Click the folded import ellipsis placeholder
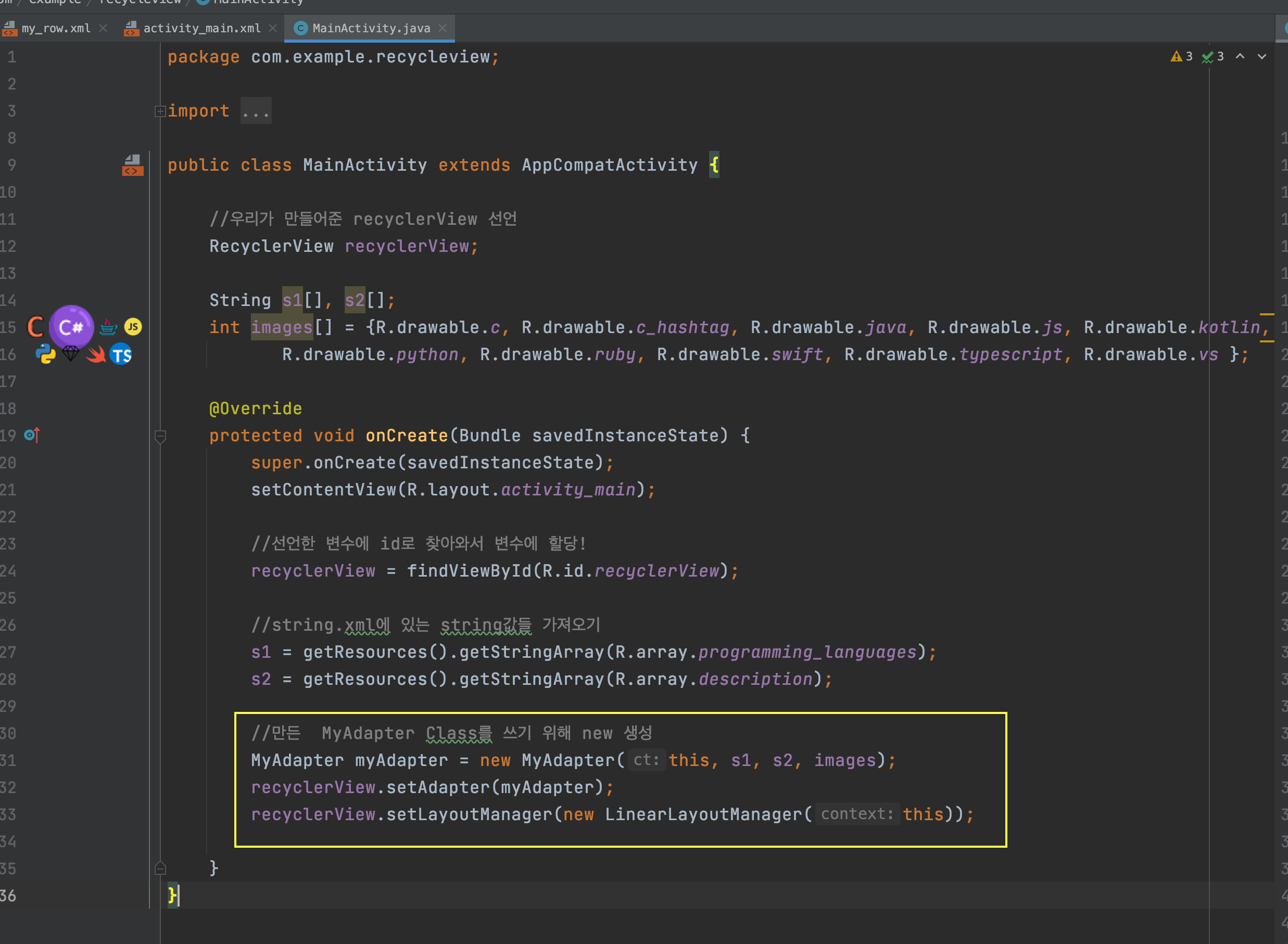This screenshot has height=944, width=1288. coord(256,111)
